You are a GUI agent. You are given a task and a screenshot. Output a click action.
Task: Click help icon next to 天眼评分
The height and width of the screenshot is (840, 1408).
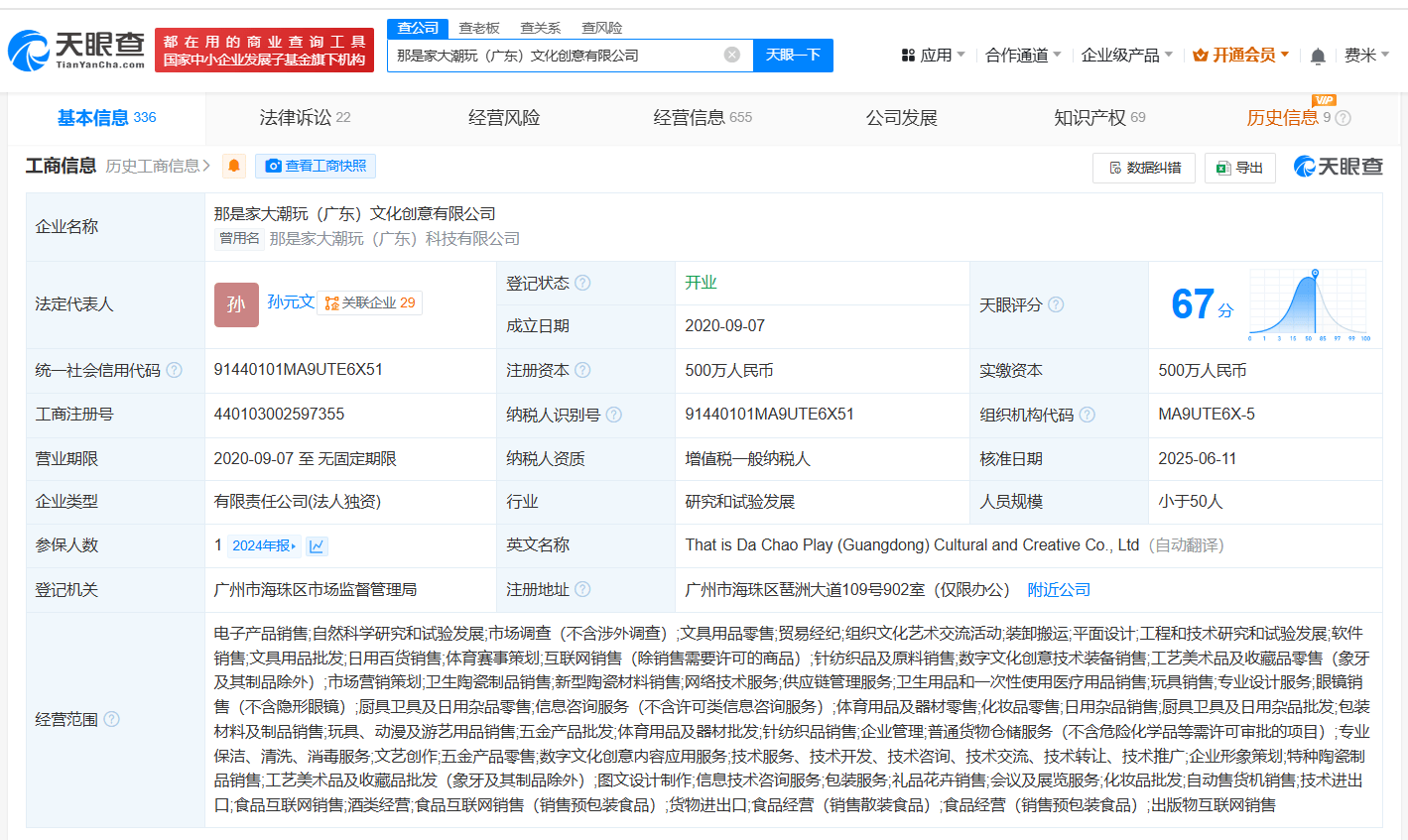click(x=1056, y=304)
